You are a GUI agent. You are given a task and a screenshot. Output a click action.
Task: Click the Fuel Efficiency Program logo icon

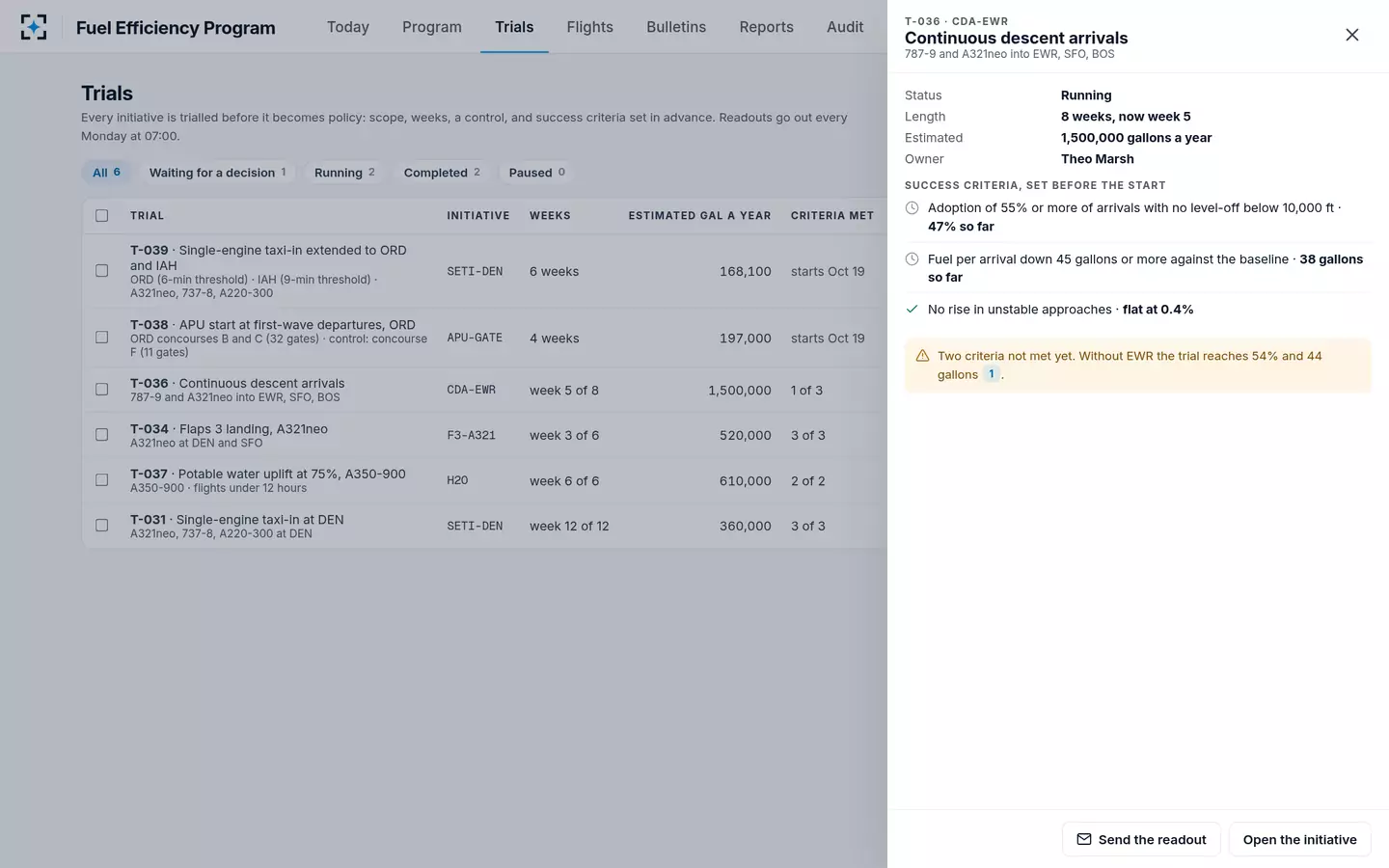tap(34, 27)
